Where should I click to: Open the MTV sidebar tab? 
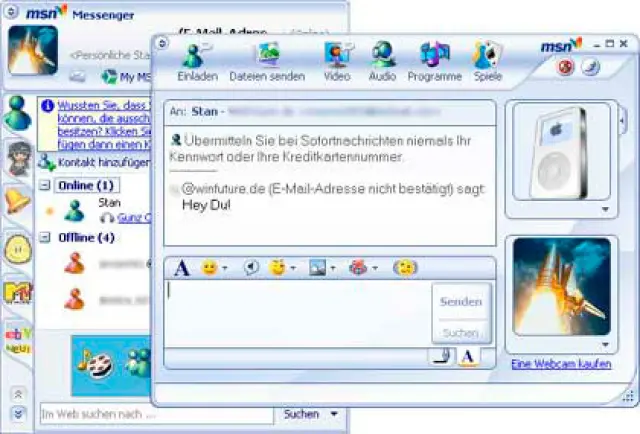tap(18, 292)
